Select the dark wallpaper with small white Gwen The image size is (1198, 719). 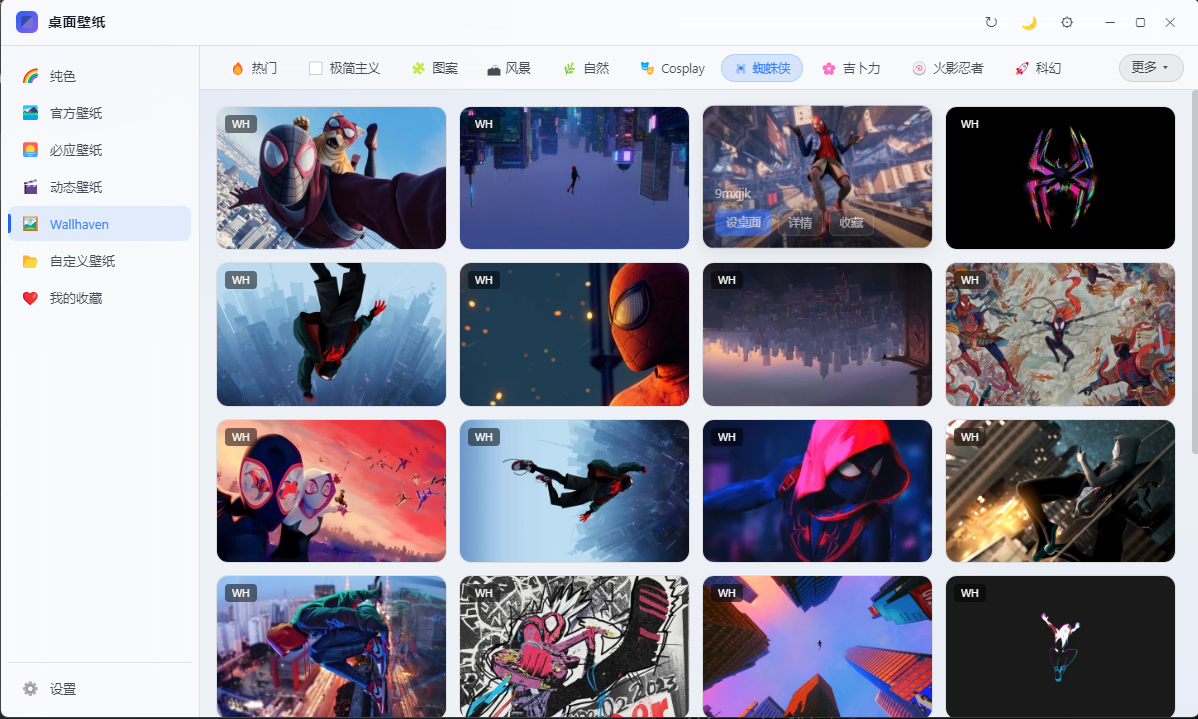tap(1060, 646)
